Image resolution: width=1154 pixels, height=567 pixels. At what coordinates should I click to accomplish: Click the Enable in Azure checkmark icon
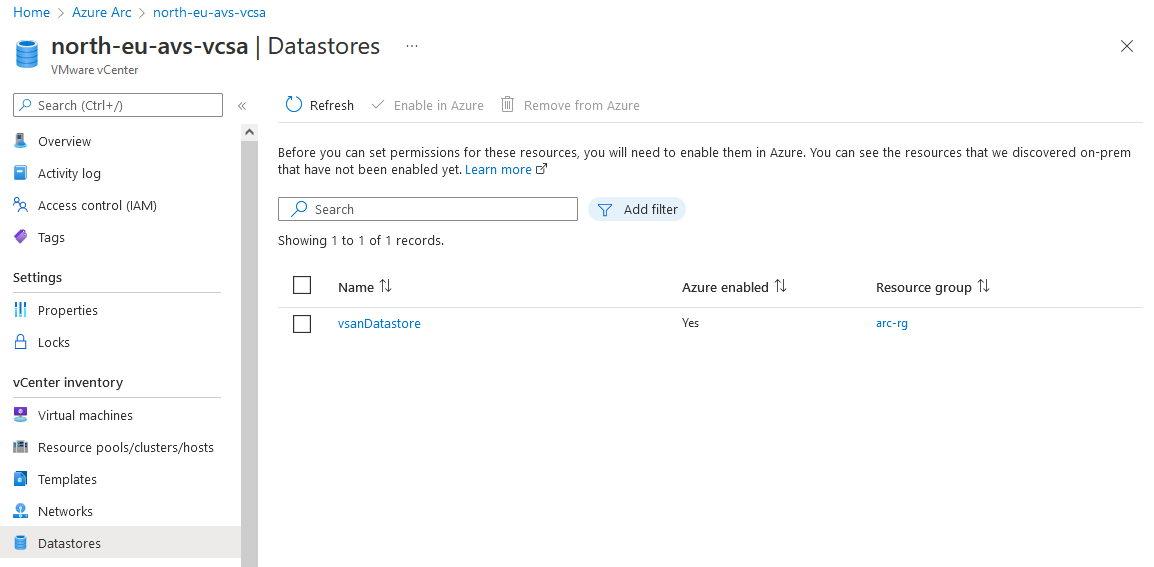click(378, 105)
